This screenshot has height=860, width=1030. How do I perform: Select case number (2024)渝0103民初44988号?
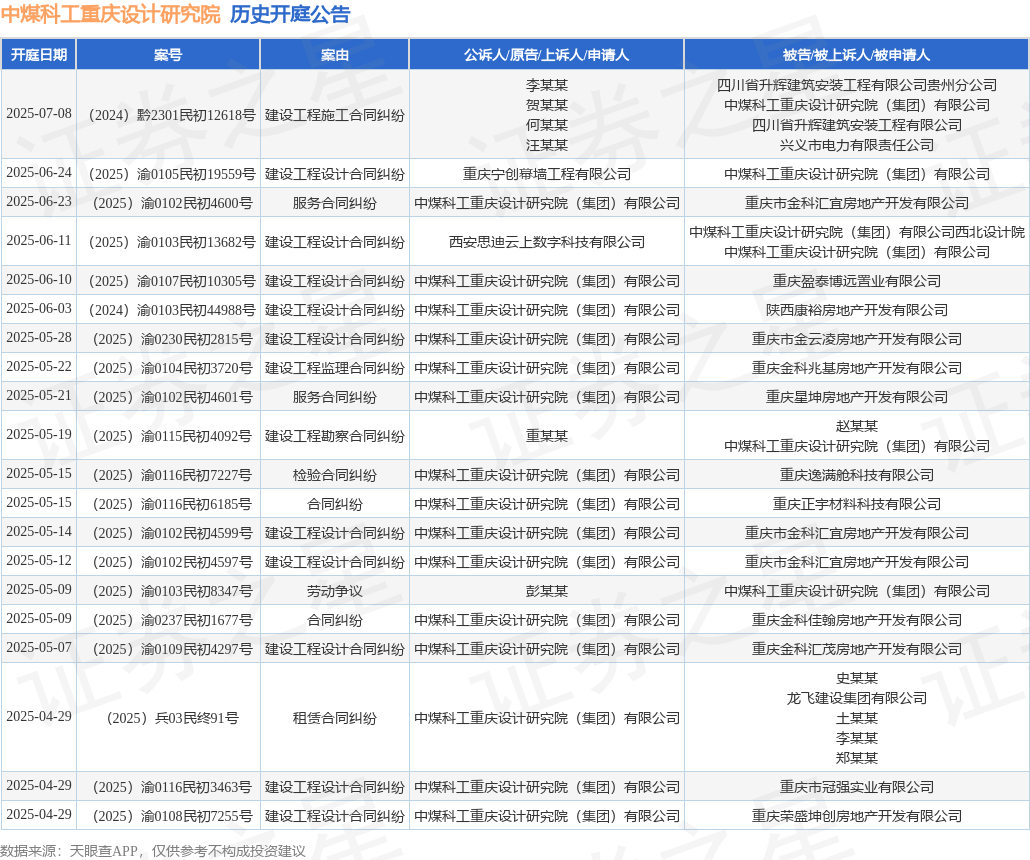pos(172,309)
